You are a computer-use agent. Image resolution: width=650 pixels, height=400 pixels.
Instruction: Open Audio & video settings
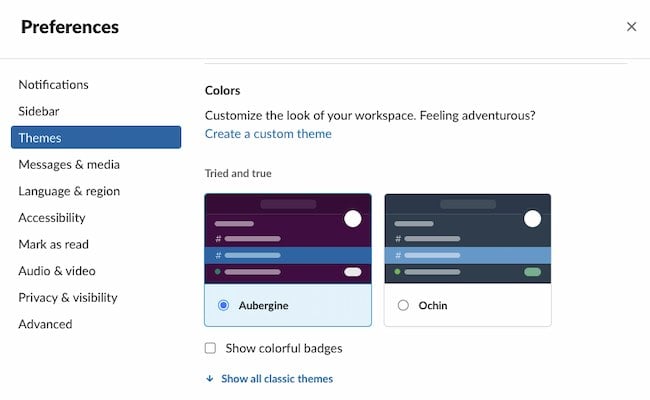coord(57,271)
